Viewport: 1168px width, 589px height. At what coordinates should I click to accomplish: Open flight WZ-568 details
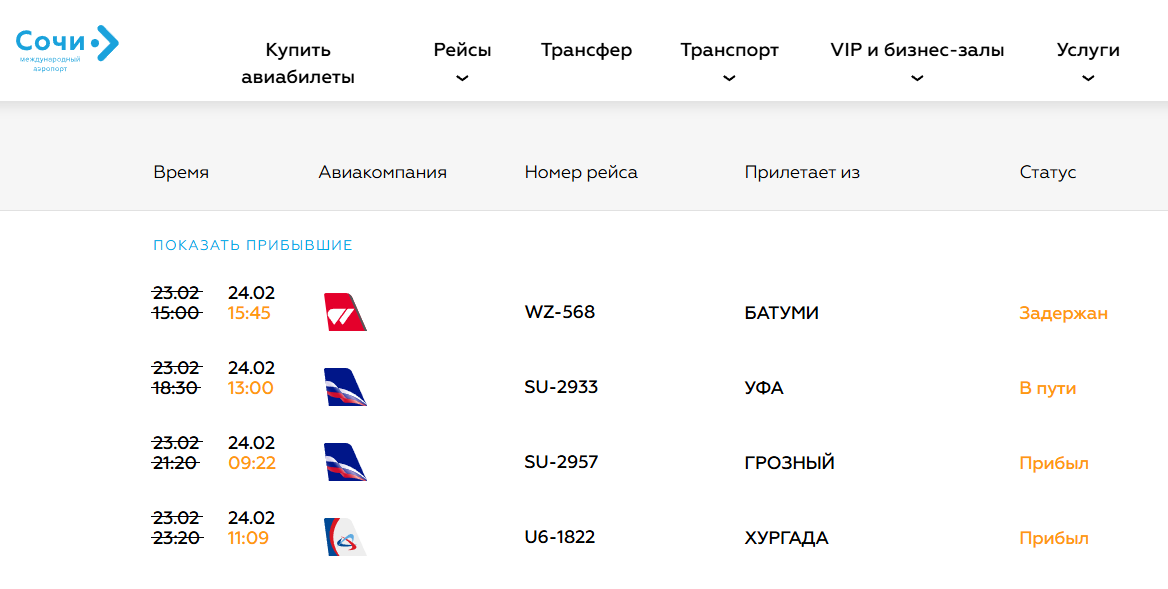pyautogui.click(x=560, y=312)
